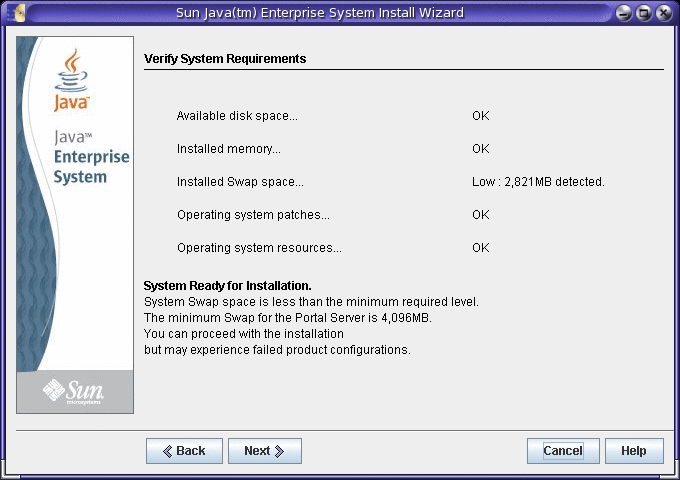Click the window title bar text
The height and width of the screenshot is (480, 680).
coord(320,13)
